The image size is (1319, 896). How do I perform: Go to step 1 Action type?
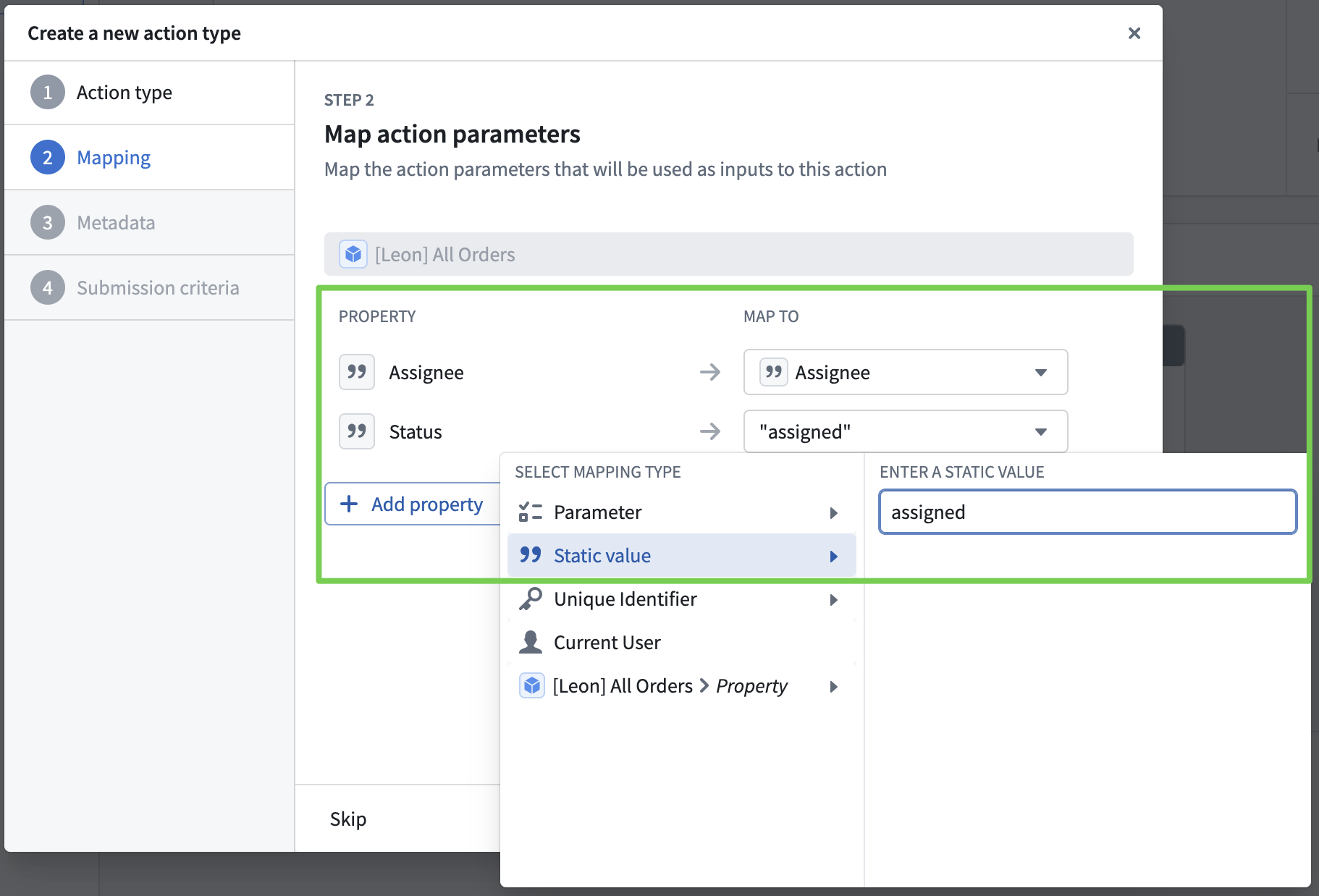pos(124,93)
